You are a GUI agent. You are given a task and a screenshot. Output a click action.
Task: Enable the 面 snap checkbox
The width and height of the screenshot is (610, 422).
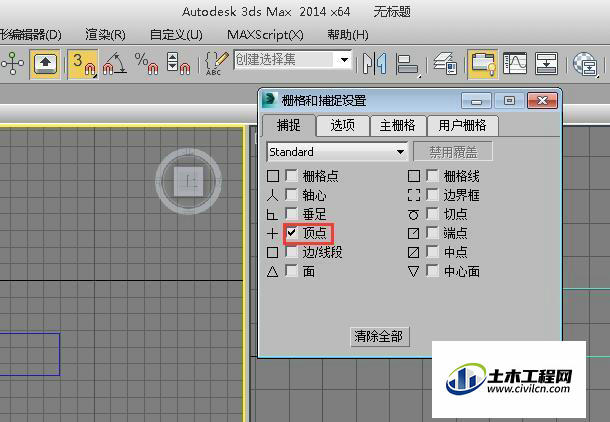click(x=291, y=271)
